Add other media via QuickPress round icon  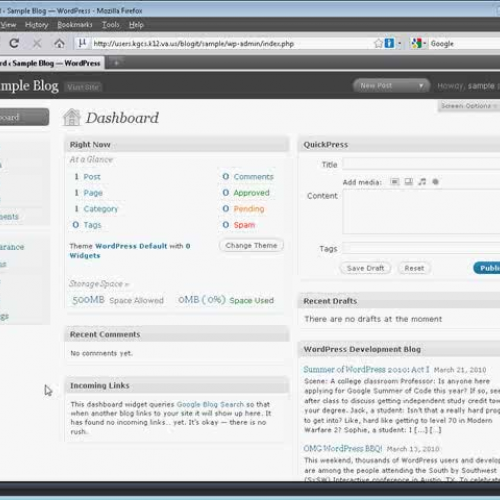coord(435,182)
